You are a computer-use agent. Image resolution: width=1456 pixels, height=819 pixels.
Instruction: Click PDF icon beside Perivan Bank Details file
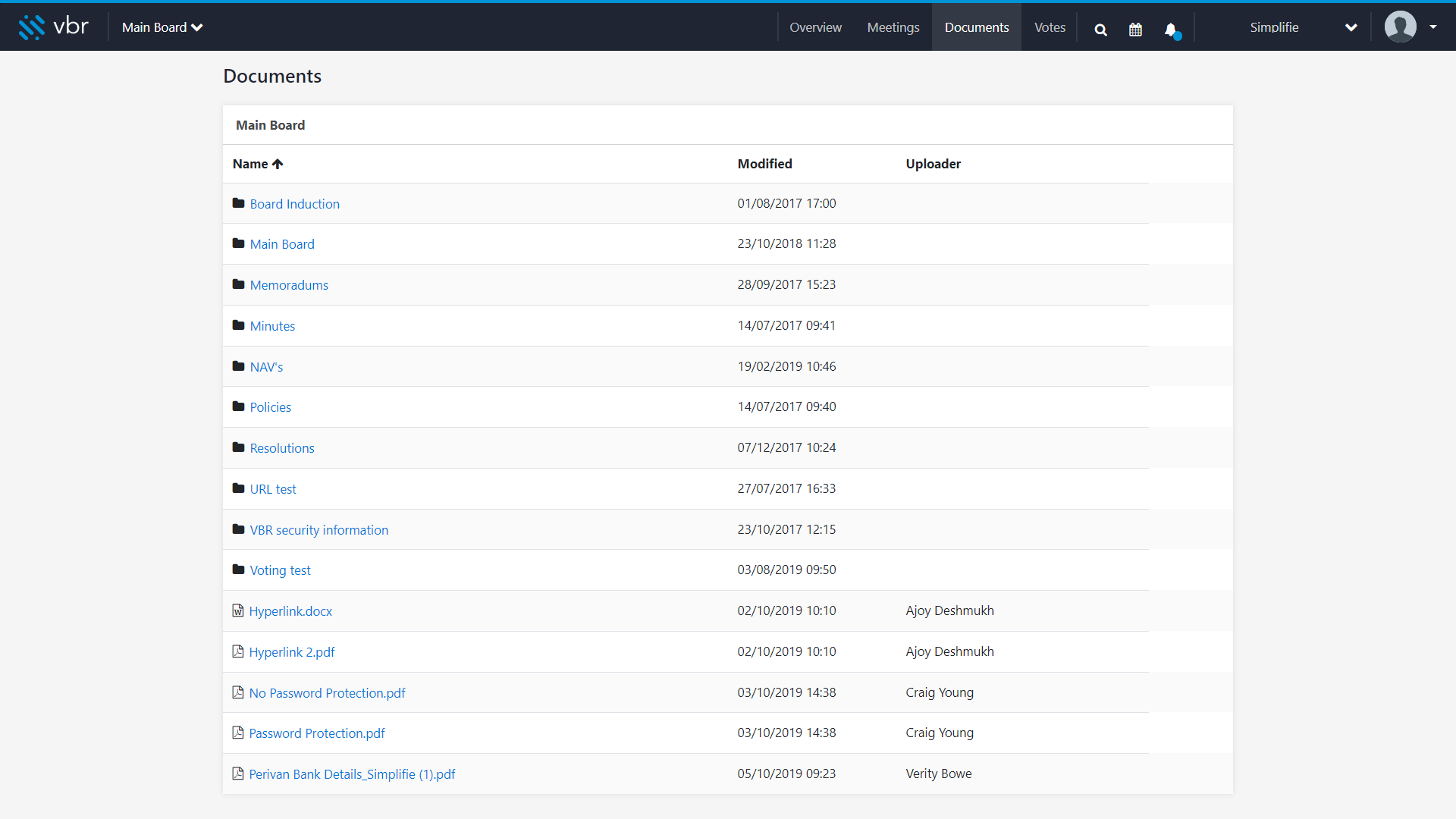coord(238,773)
